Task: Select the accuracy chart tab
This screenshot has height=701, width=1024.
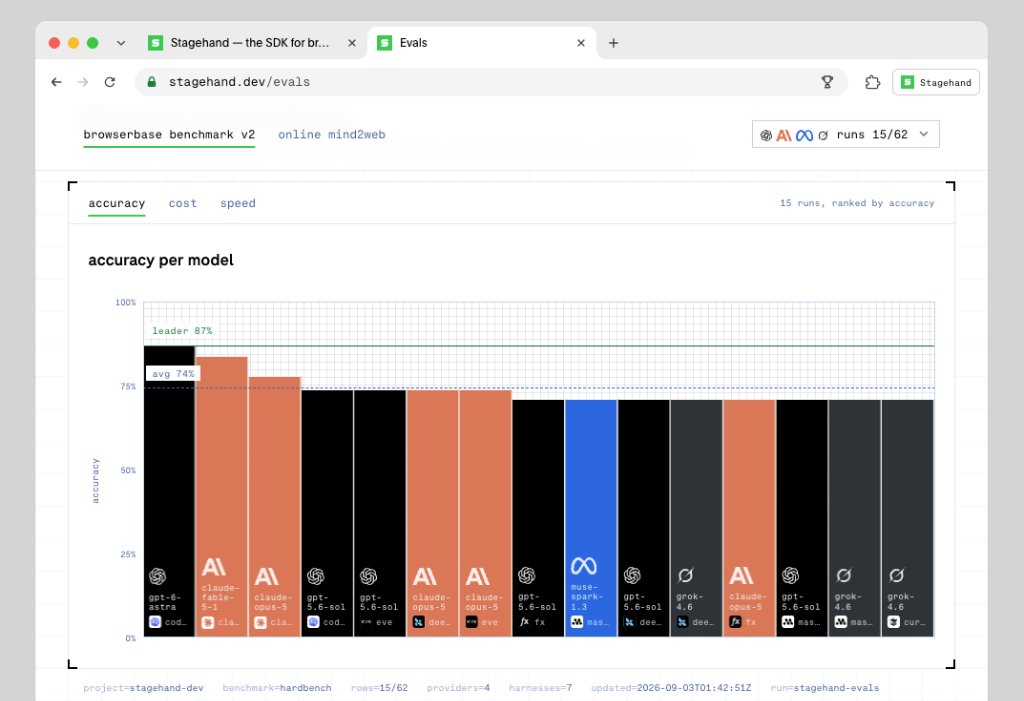Action: tap(117, 203)
